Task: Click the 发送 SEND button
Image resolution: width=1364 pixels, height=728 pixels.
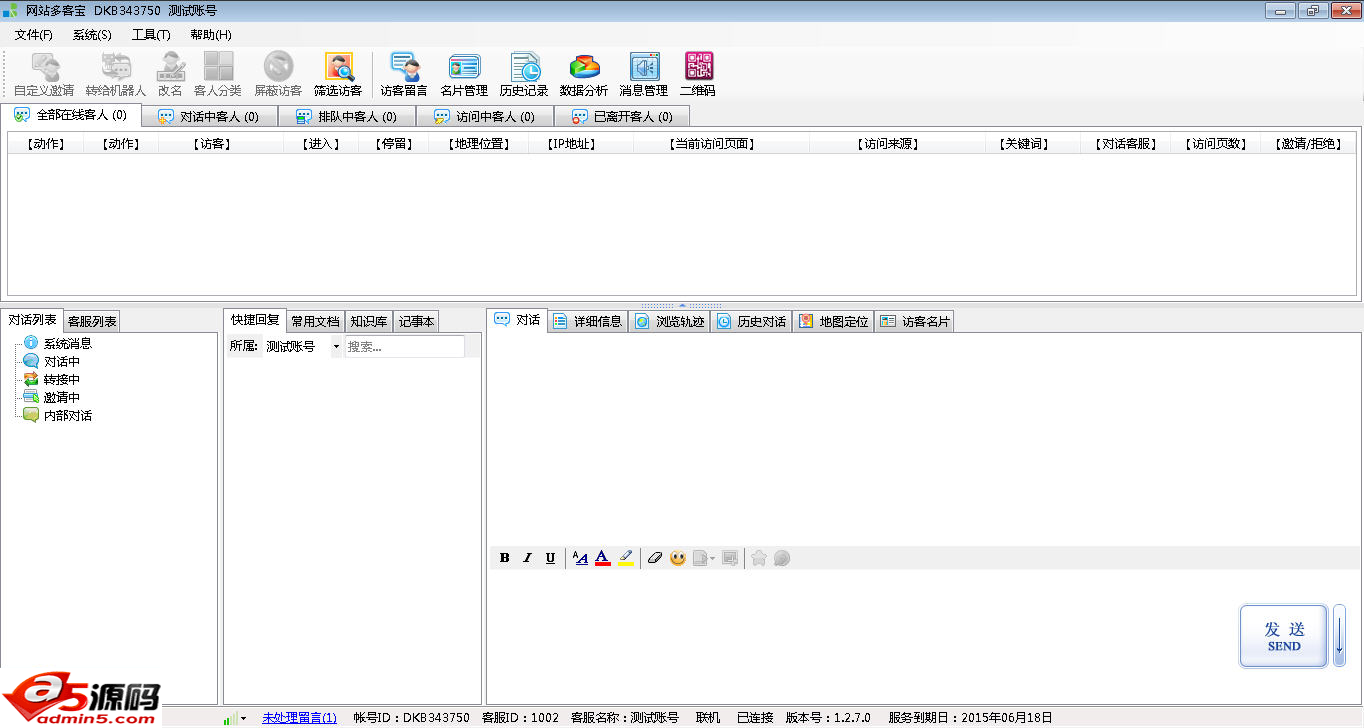Action: [1284, 636]
